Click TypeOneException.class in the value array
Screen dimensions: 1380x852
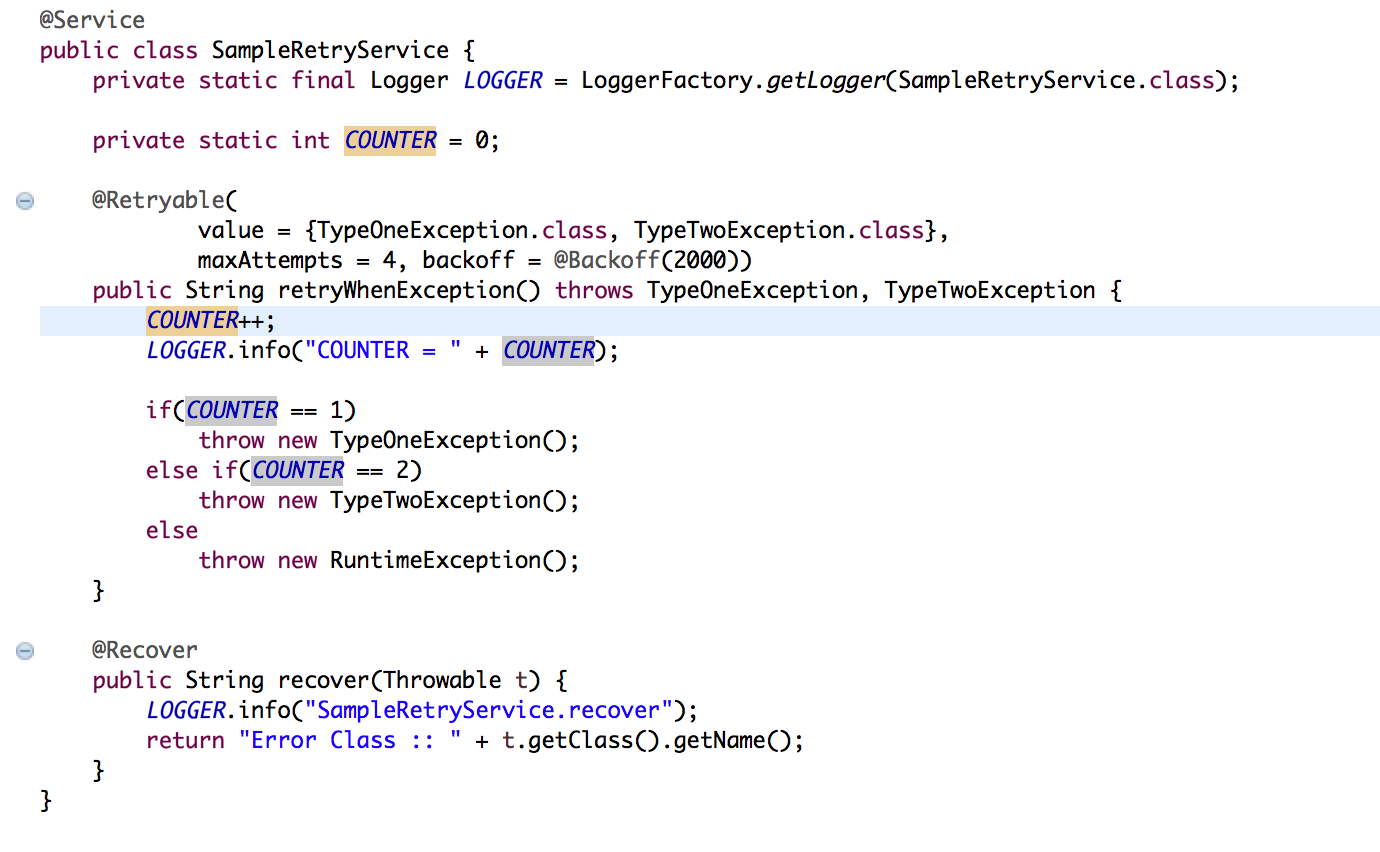[462, 230]
